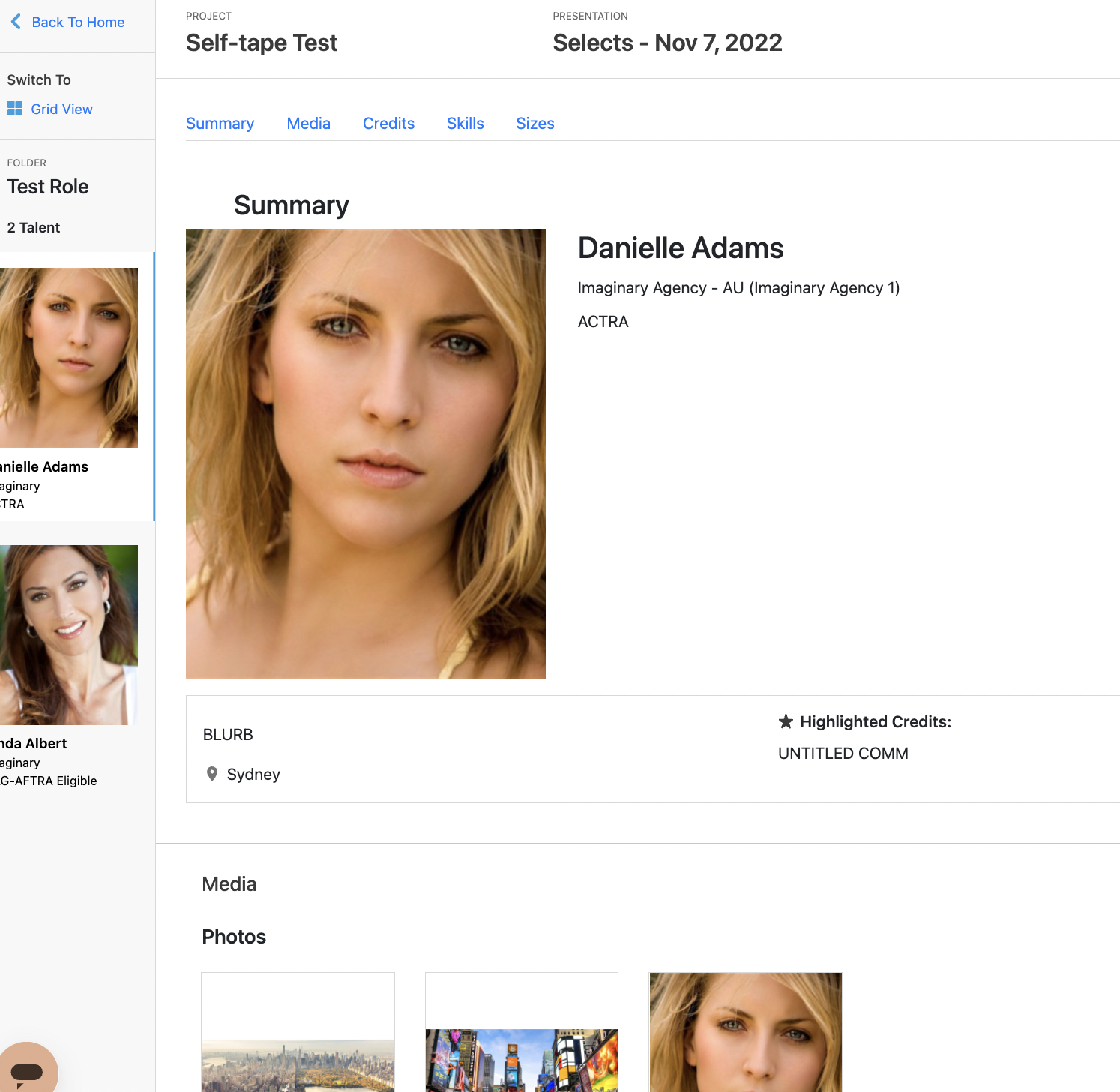The image size is (1120, 1092).
Task: Open the Summary tab
Action: click(220, 124)
